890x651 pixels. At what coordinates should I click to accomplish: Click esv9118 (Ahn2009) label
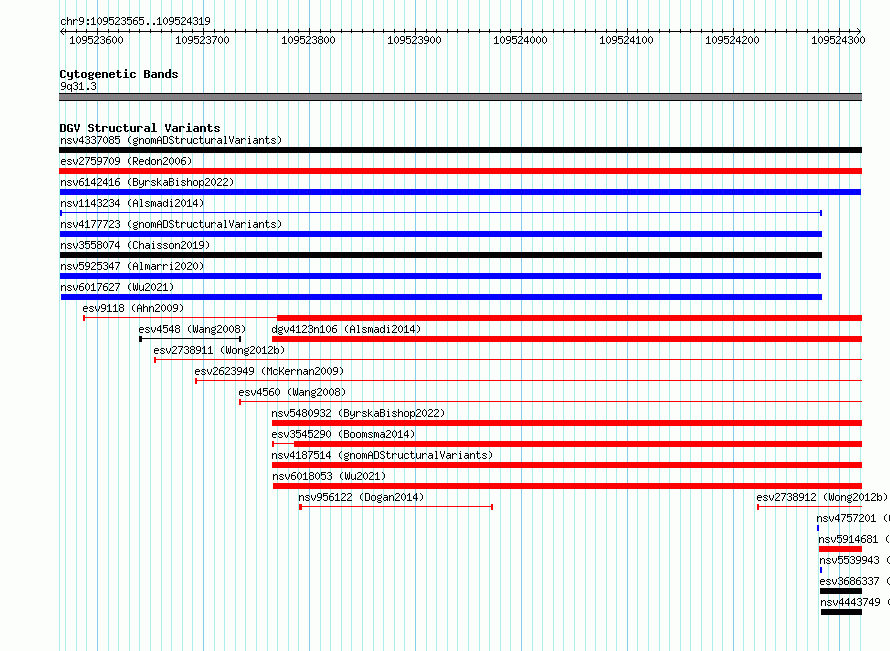(133, 308)
